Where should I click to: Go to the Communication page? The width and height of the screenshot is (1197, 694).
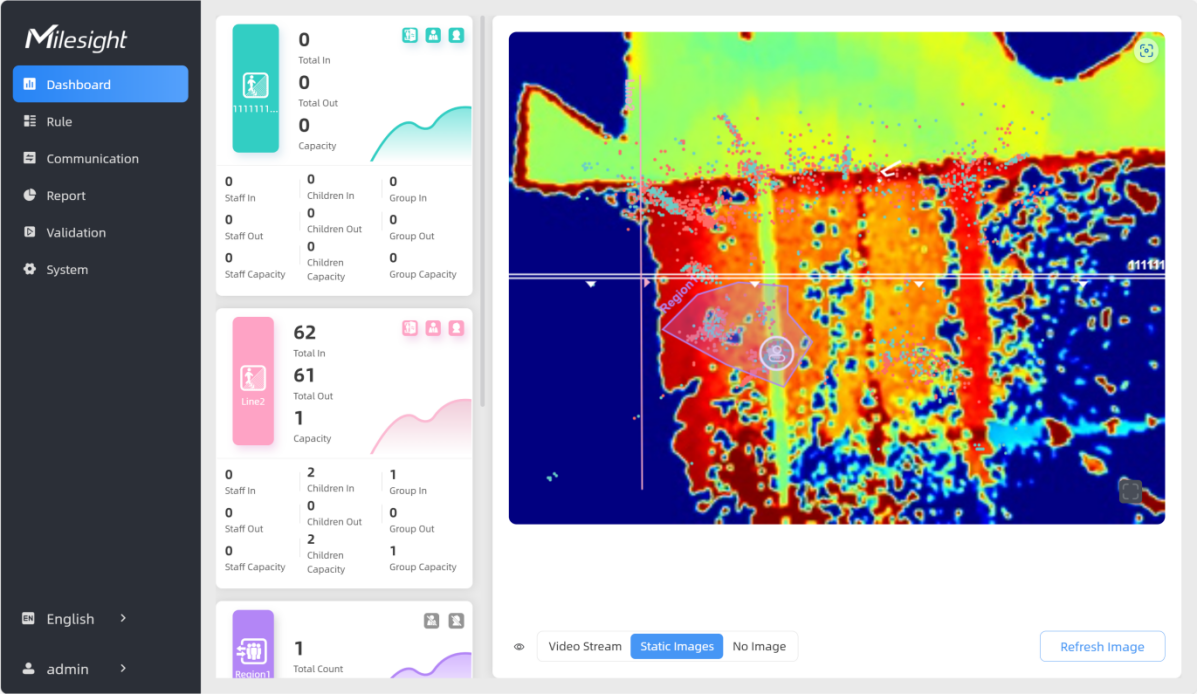pos(92,159)
